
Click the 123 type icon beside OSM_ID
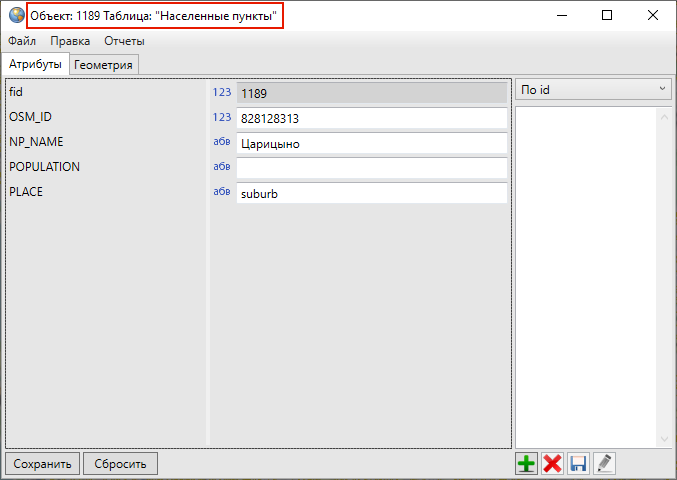point(222,118)
